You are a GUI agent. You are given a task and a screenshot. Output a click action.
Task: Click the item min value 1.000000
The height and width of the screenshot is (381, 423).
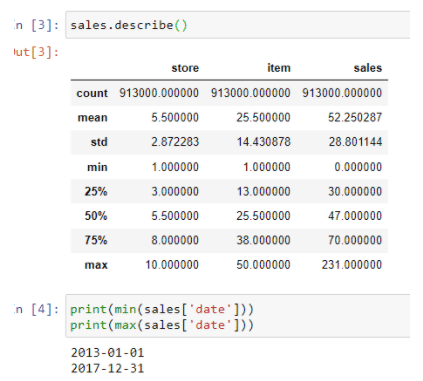[x=267, y=167]
